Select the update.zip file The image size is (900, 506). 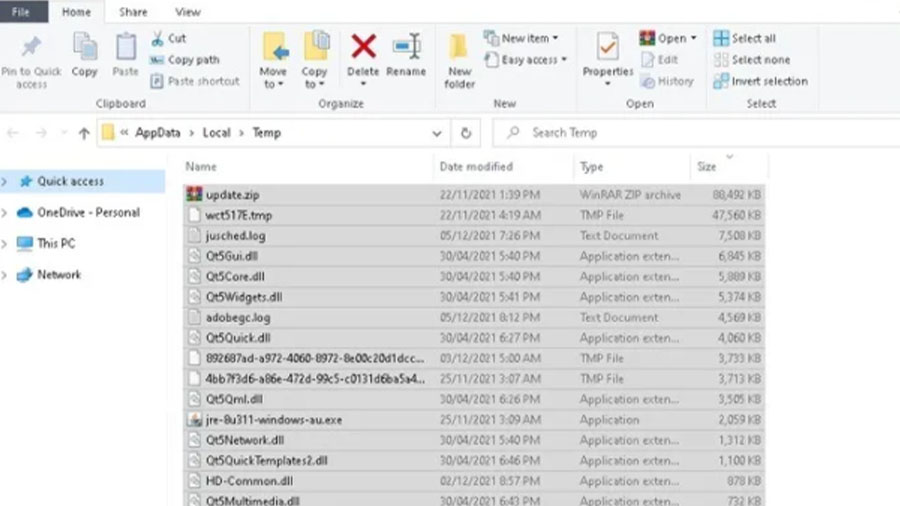click(x=232, y=195)
